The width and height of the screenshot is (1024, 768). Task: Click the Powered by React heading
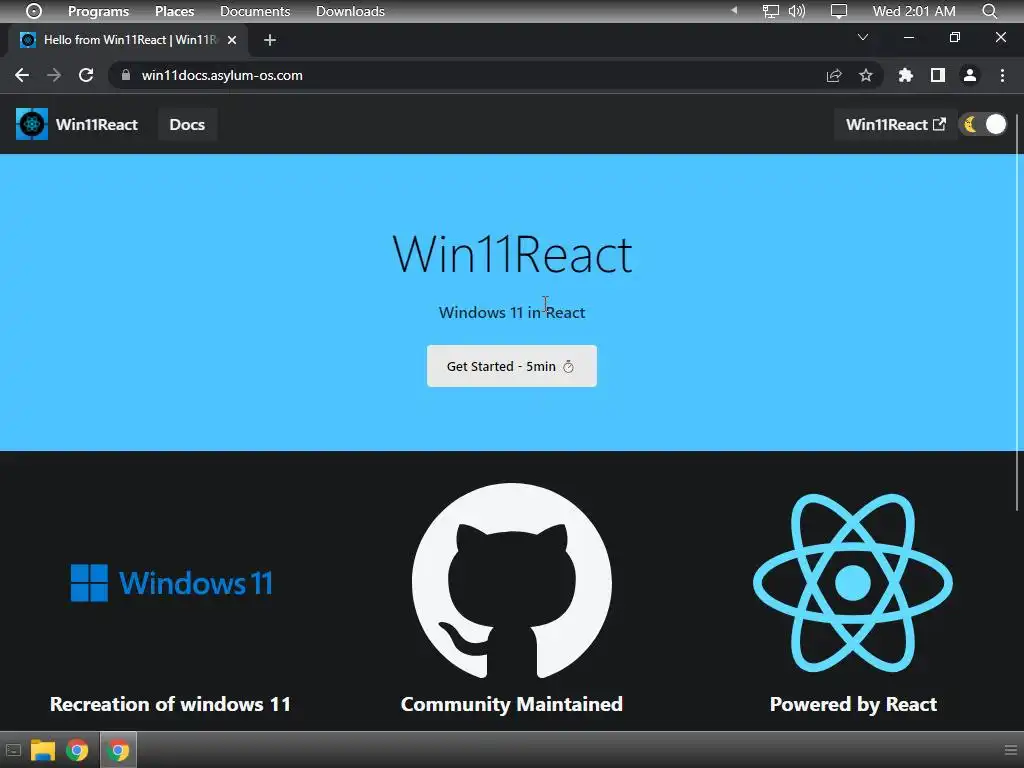coord(853,704)
